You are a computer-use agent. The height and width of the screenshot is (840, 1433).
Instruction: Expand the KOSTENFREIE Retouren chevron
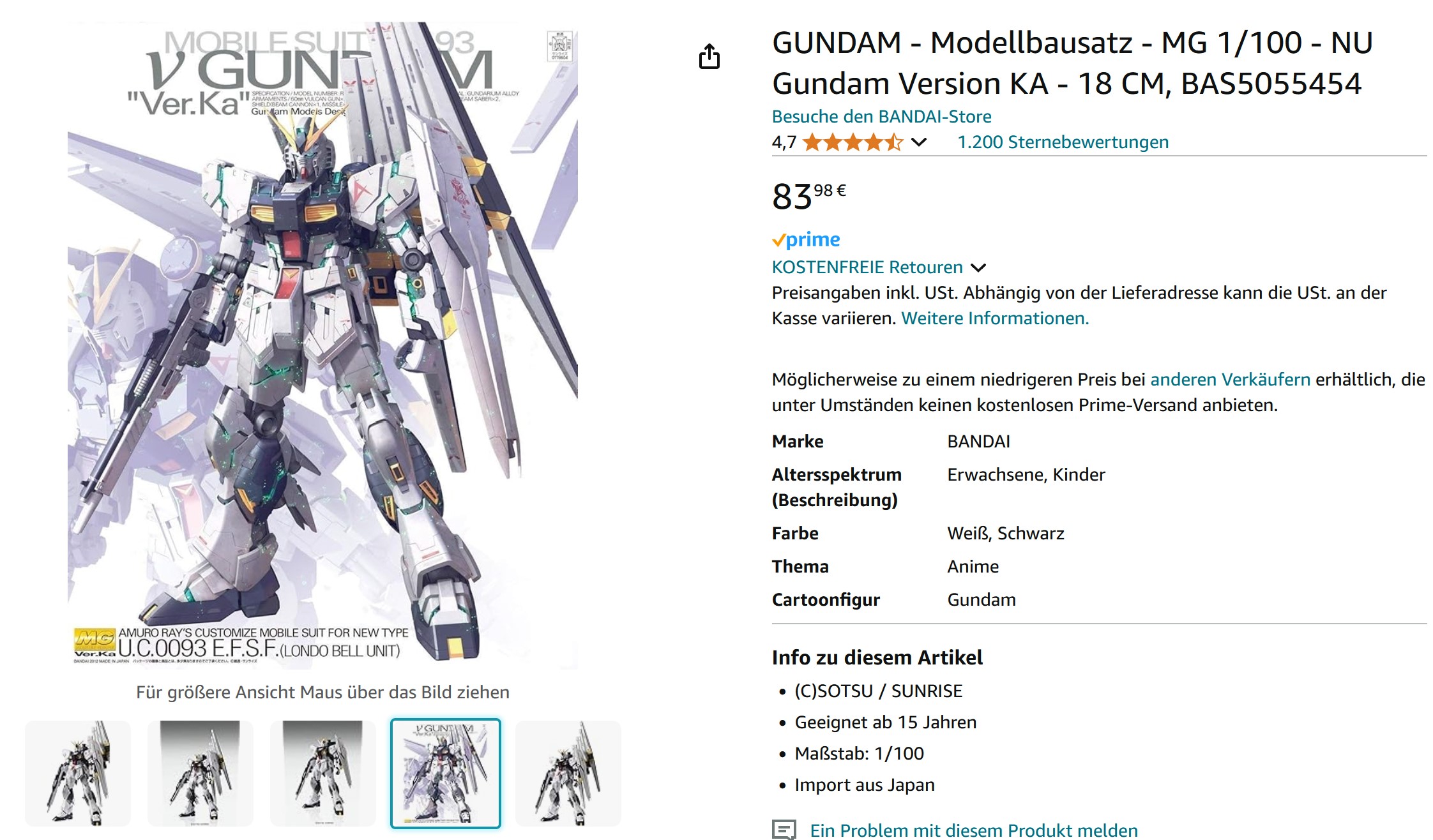978,267
